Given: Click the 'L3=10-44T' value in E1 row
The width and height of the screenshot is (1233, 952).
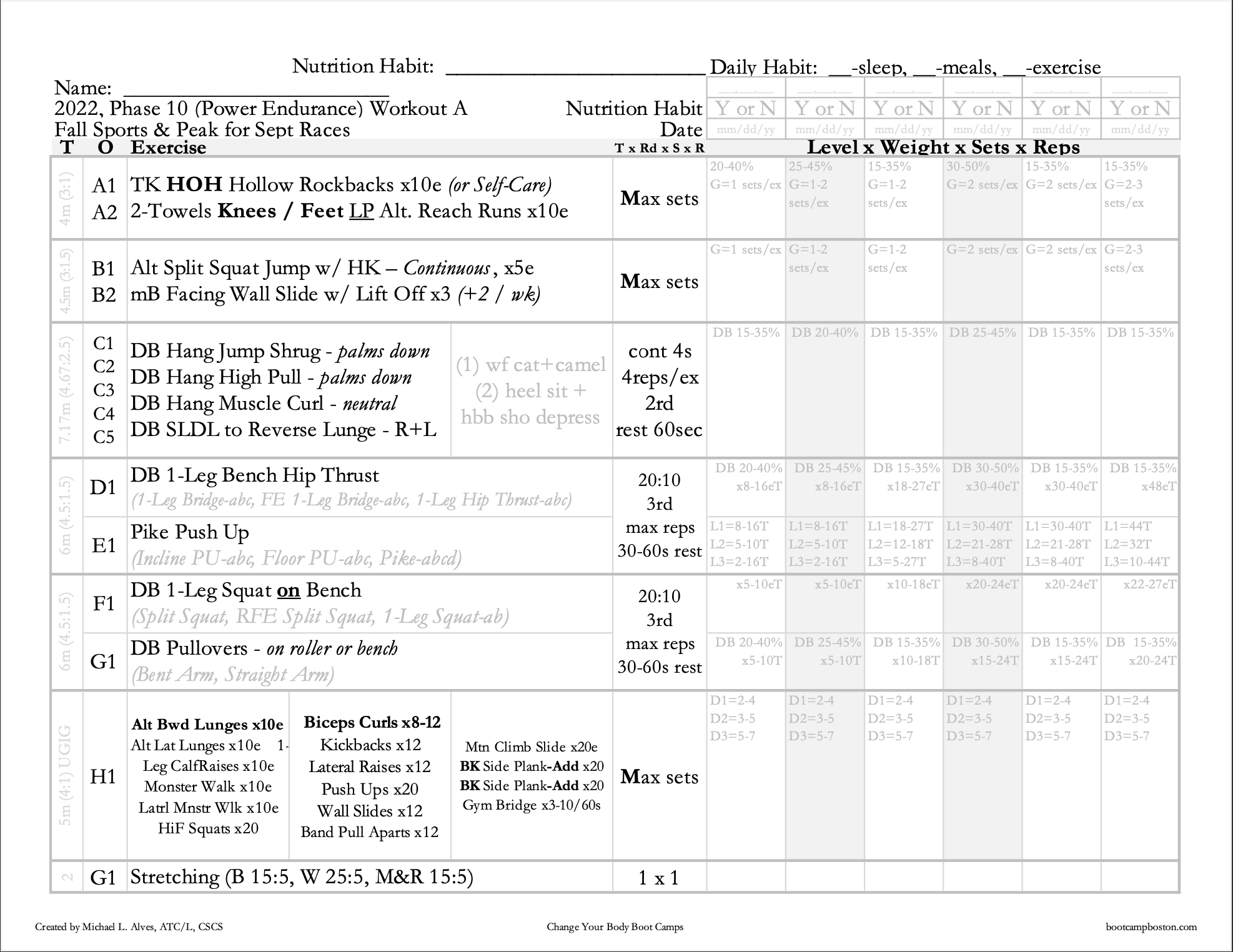Looking at the screenshot, I should tap(1137, 562).
